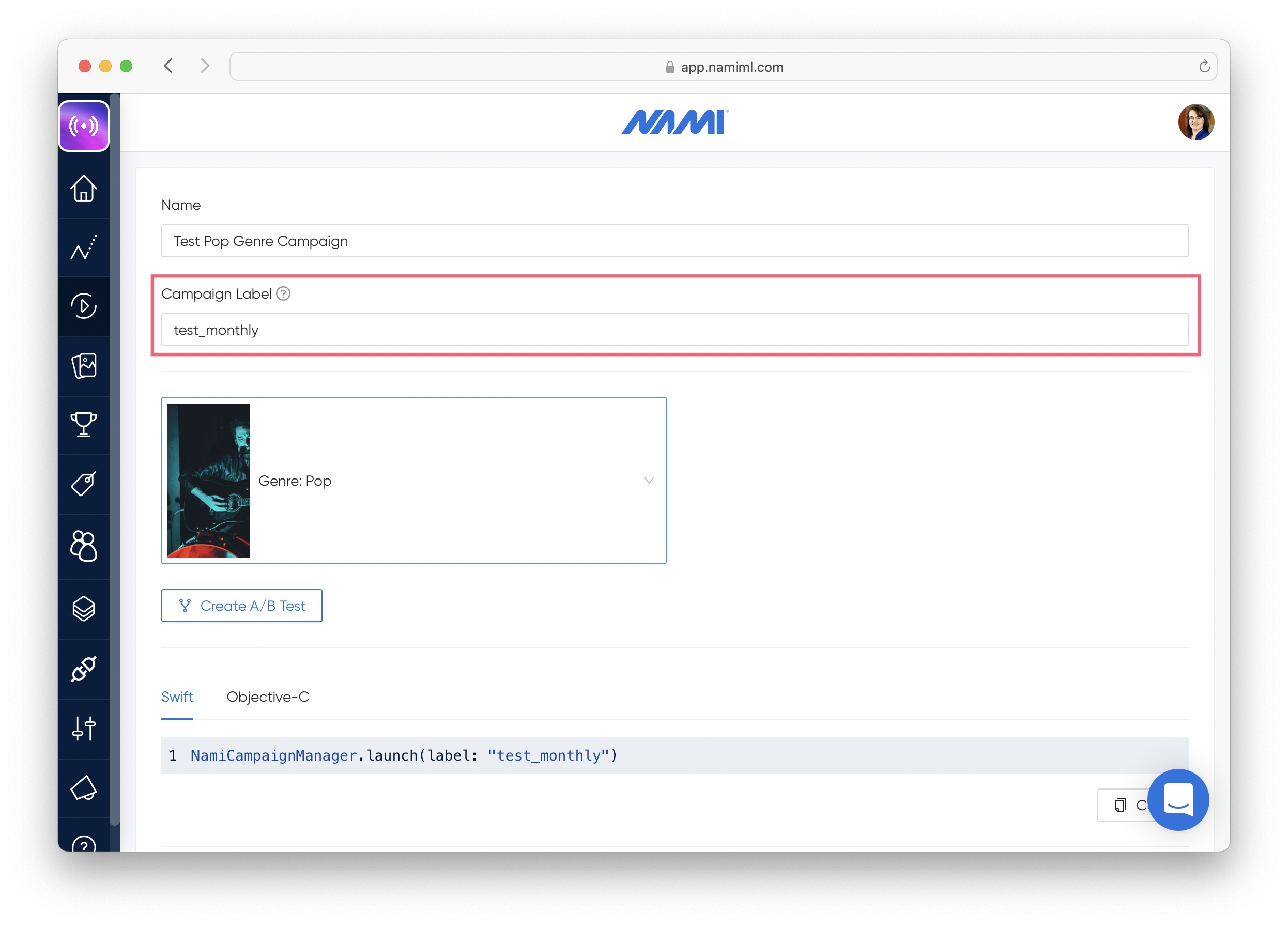Open the customers people sidebar icon

(x=84, y=546)
